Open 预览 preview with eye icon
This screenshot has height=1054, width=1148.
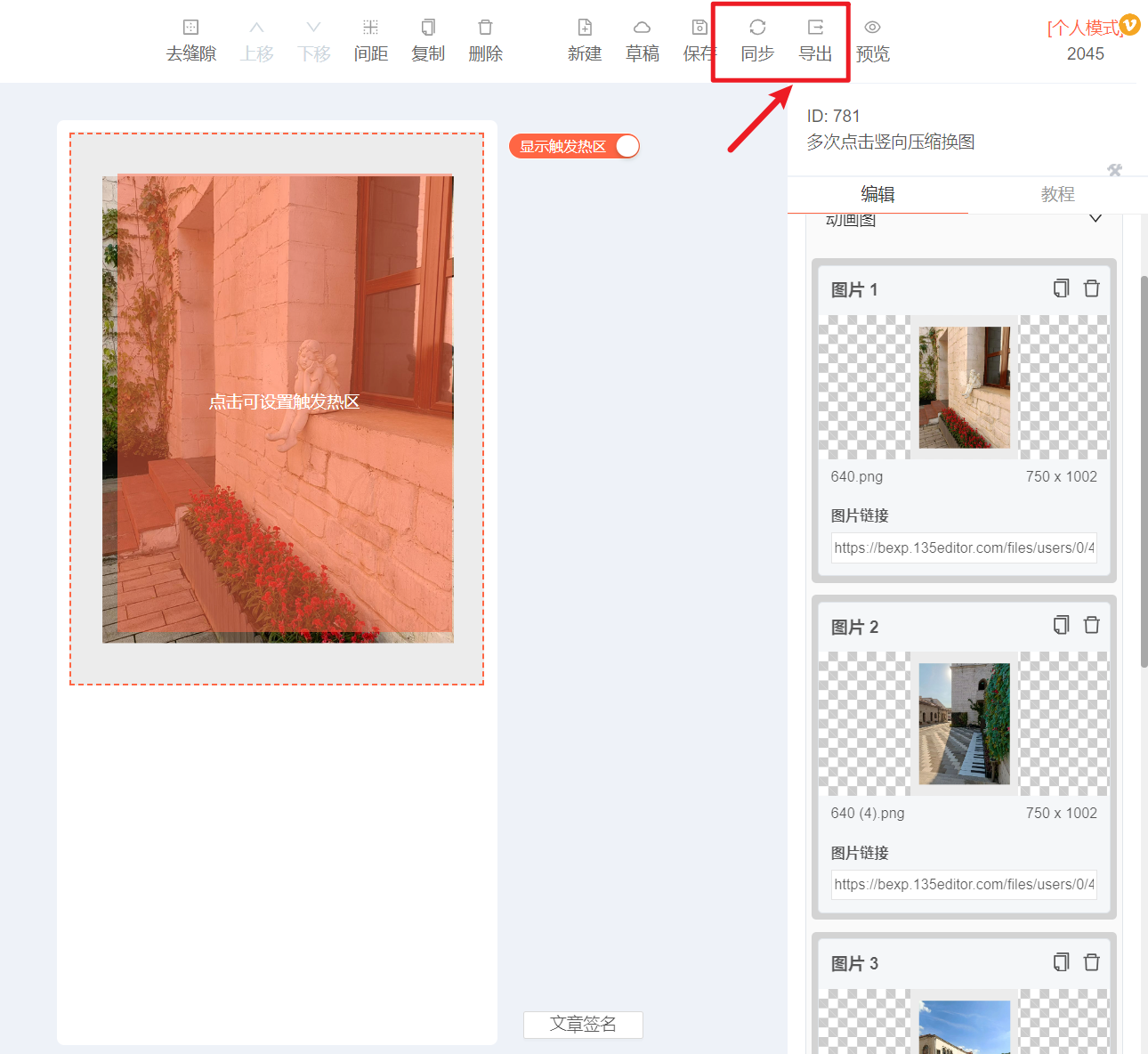point(873,41)
